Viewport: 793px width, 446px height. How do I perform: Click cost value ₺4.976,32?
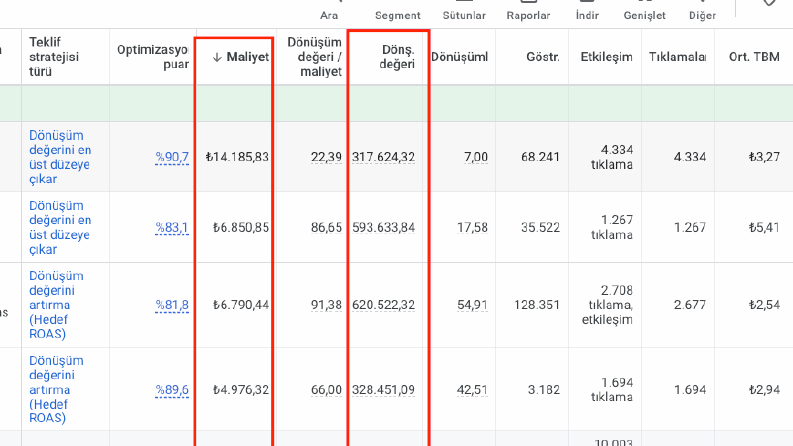241,390
